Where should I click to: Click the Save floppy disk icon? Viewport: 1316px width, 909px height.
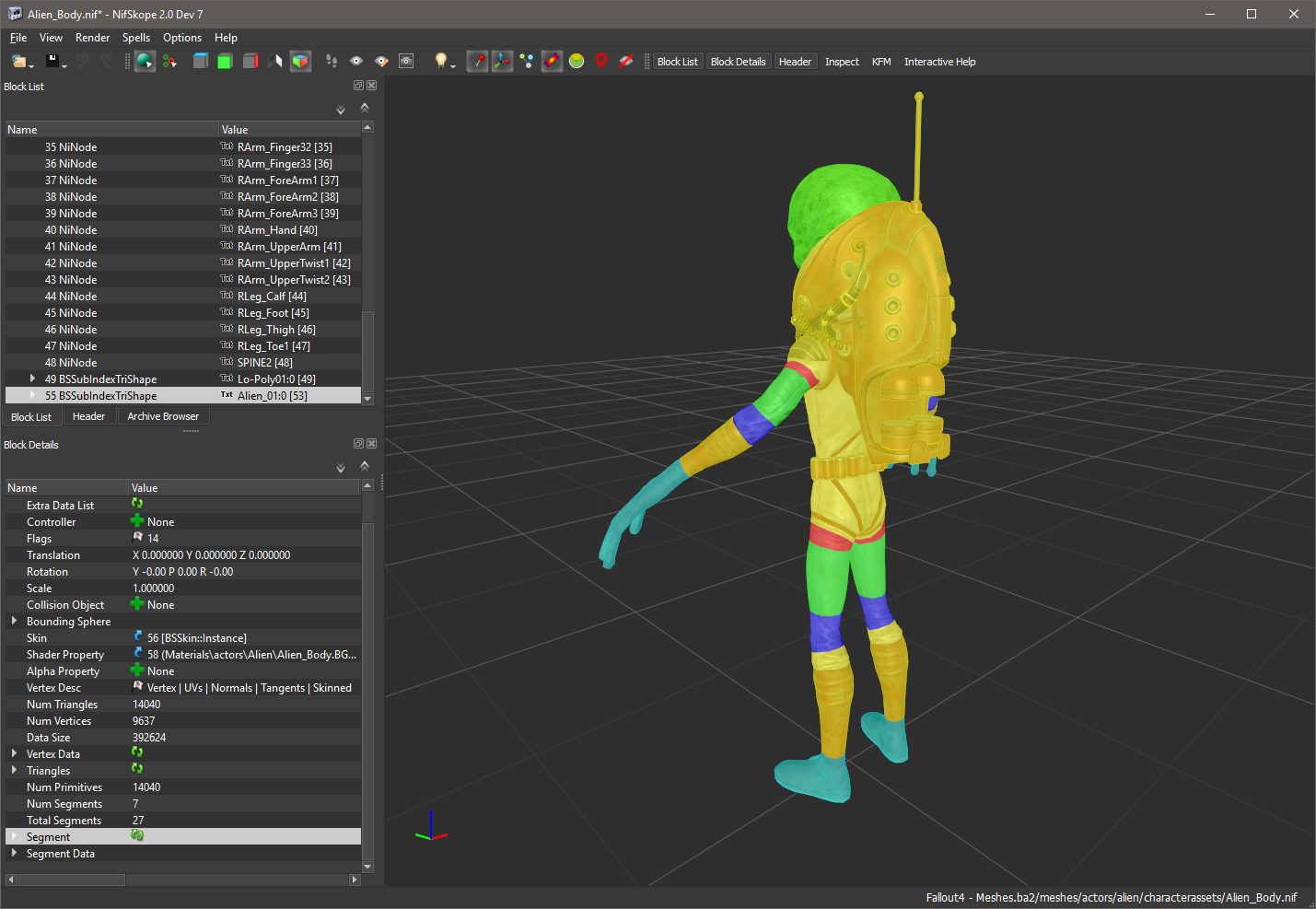coord(52,61)
